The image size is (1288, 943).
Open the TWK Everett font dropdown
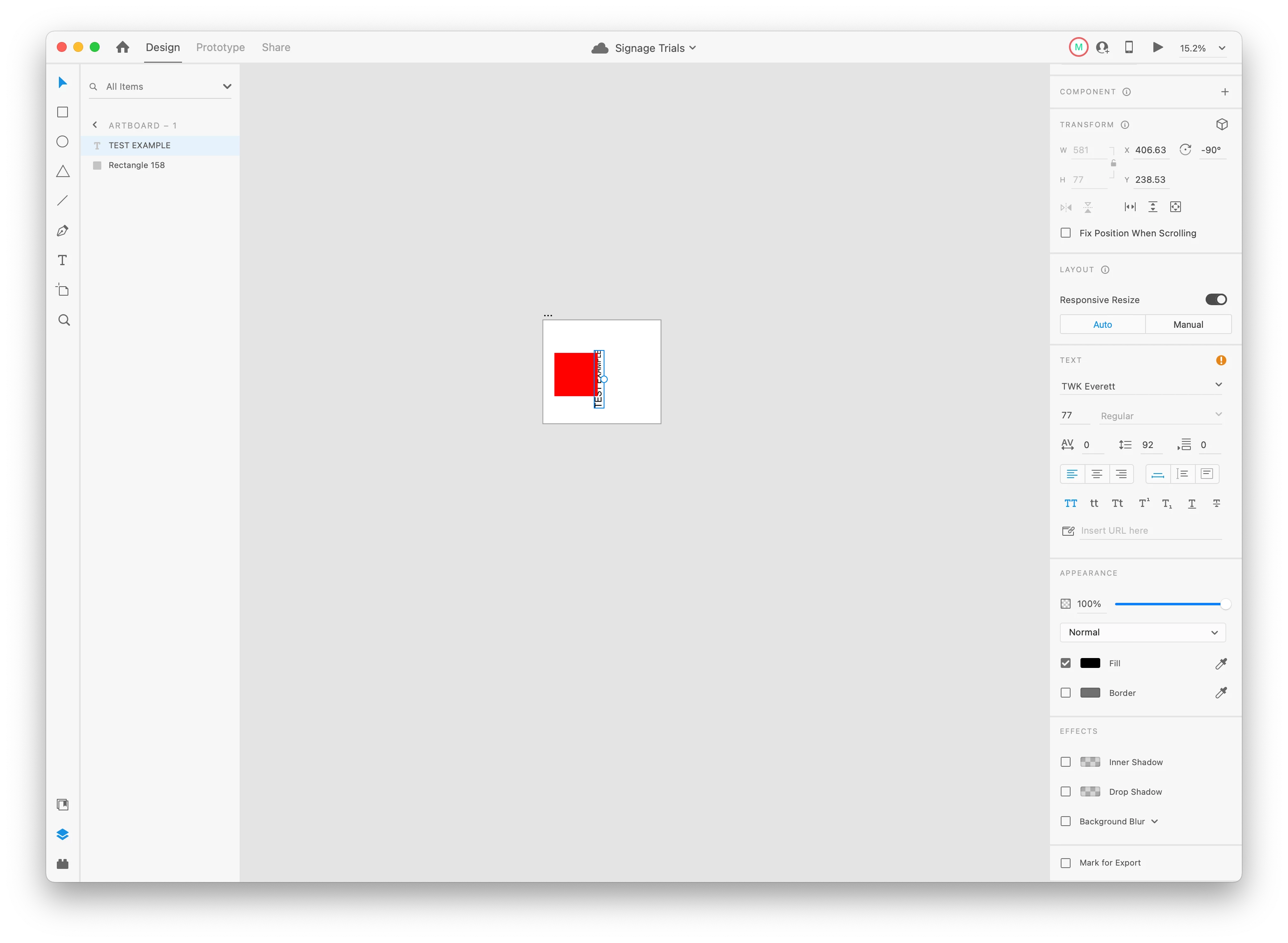[x=1141, y=386]
